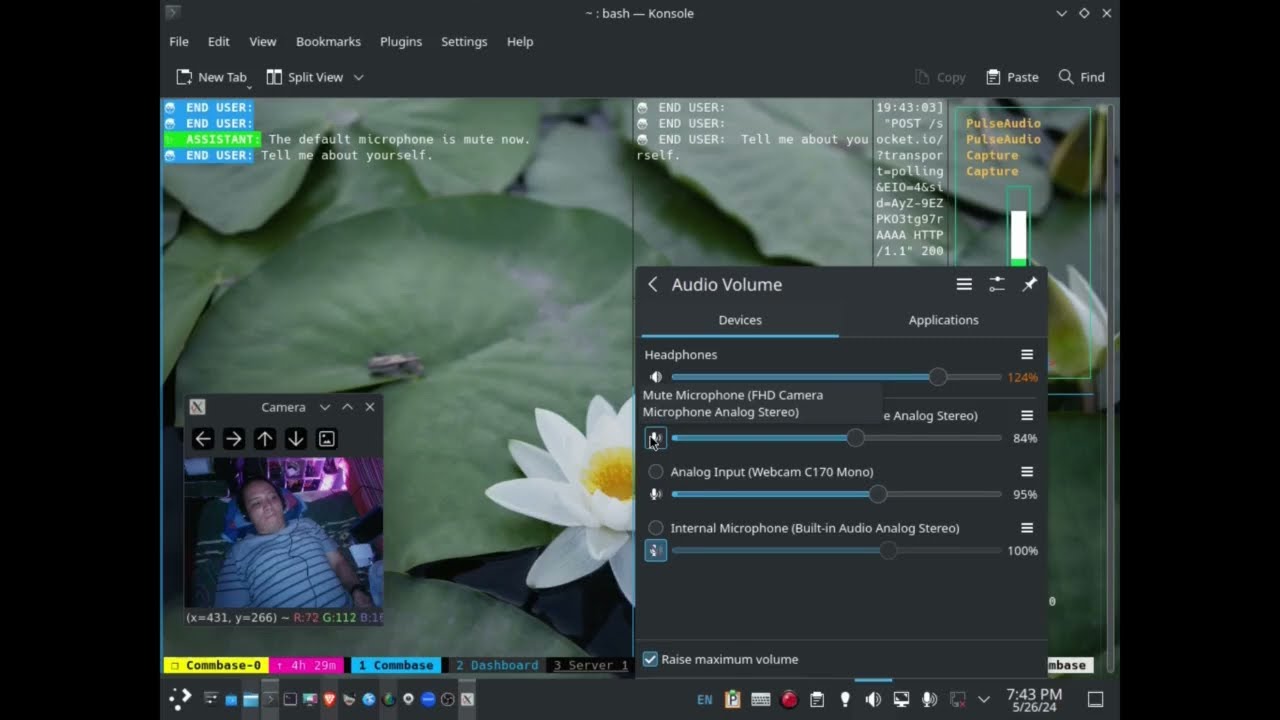
Task: Open Audio Volume hamburger menu in header
Action: click(x=964, y=285)
